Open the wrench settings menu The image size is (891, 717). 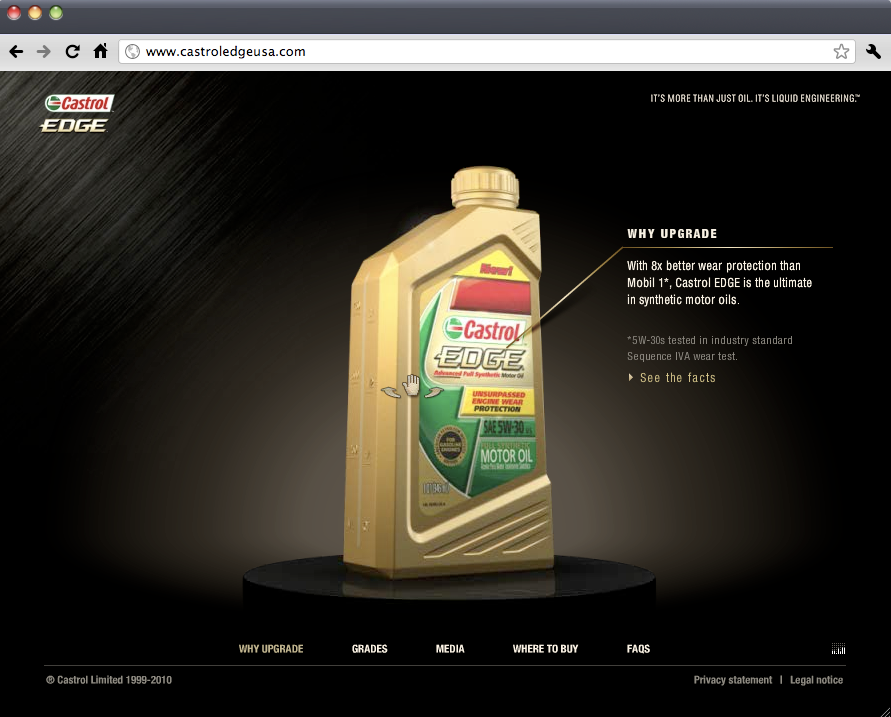[873, 51]
